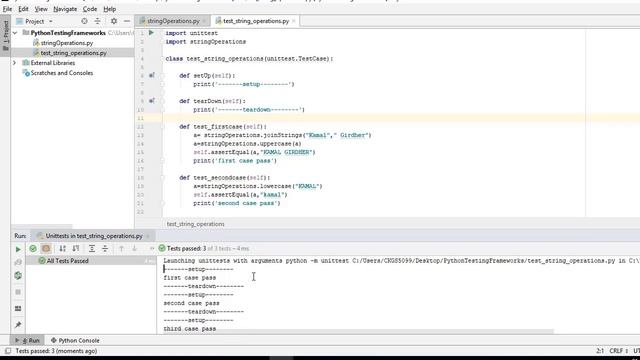640x360 pixels.
Task: Hide the Project panel with minus icon
Action: [127, 21]
